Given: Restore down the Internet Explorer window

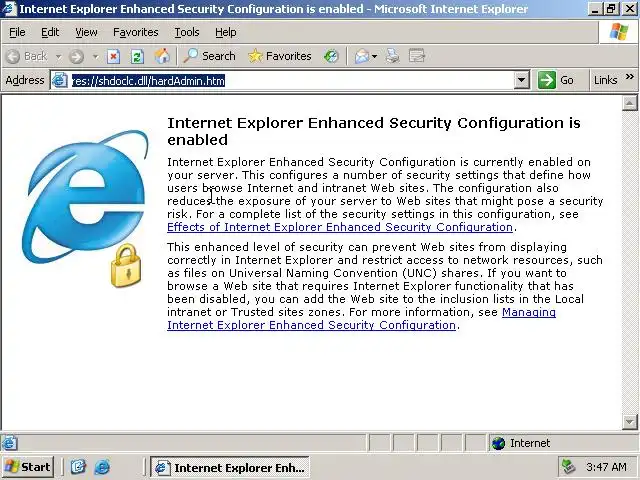Looking at the screenshot, I should coord(612,9).
